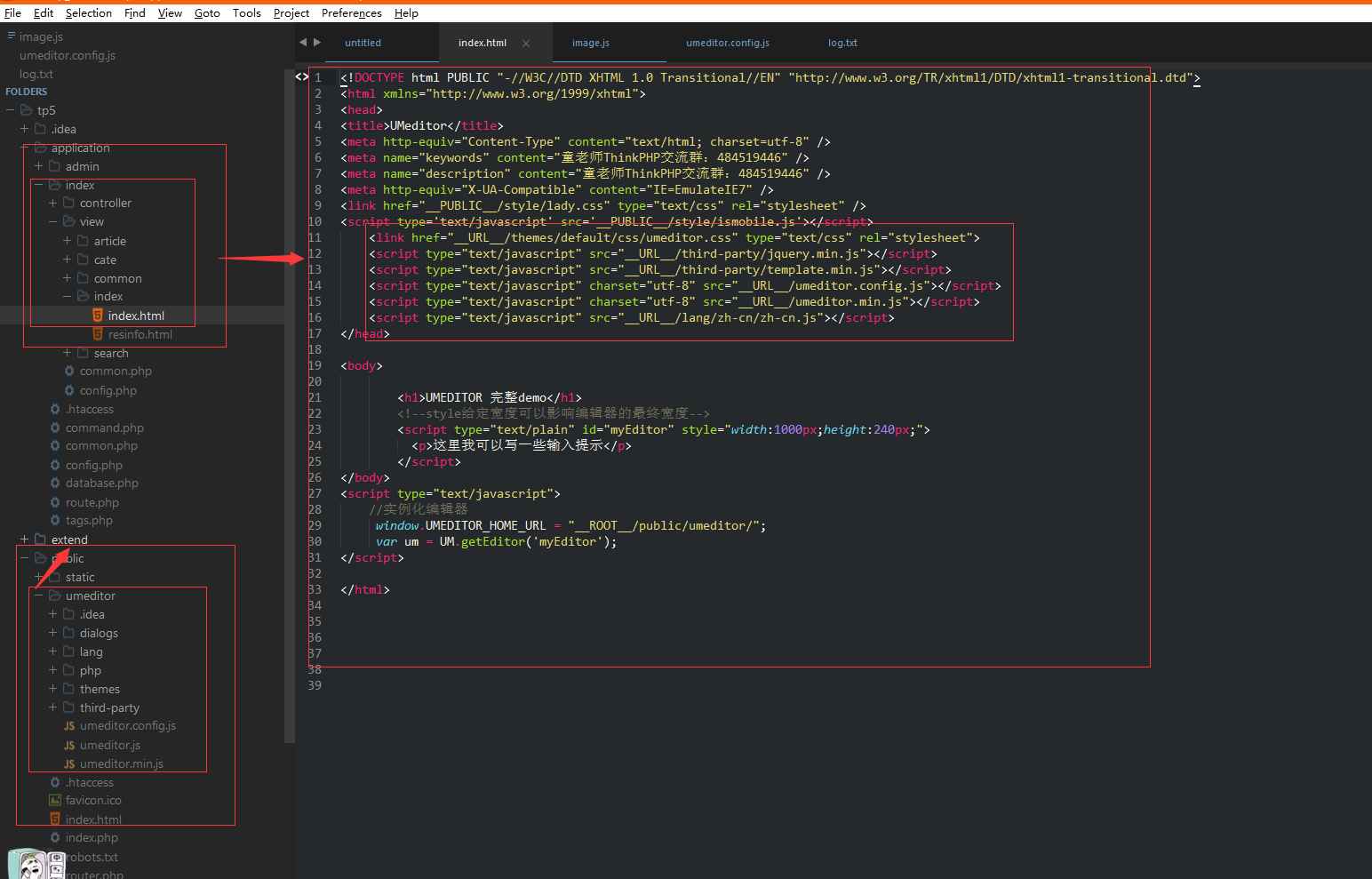Screen dimensions: 1372x879
Task: Close the index.html tab
Action: [x=526, y=44]
